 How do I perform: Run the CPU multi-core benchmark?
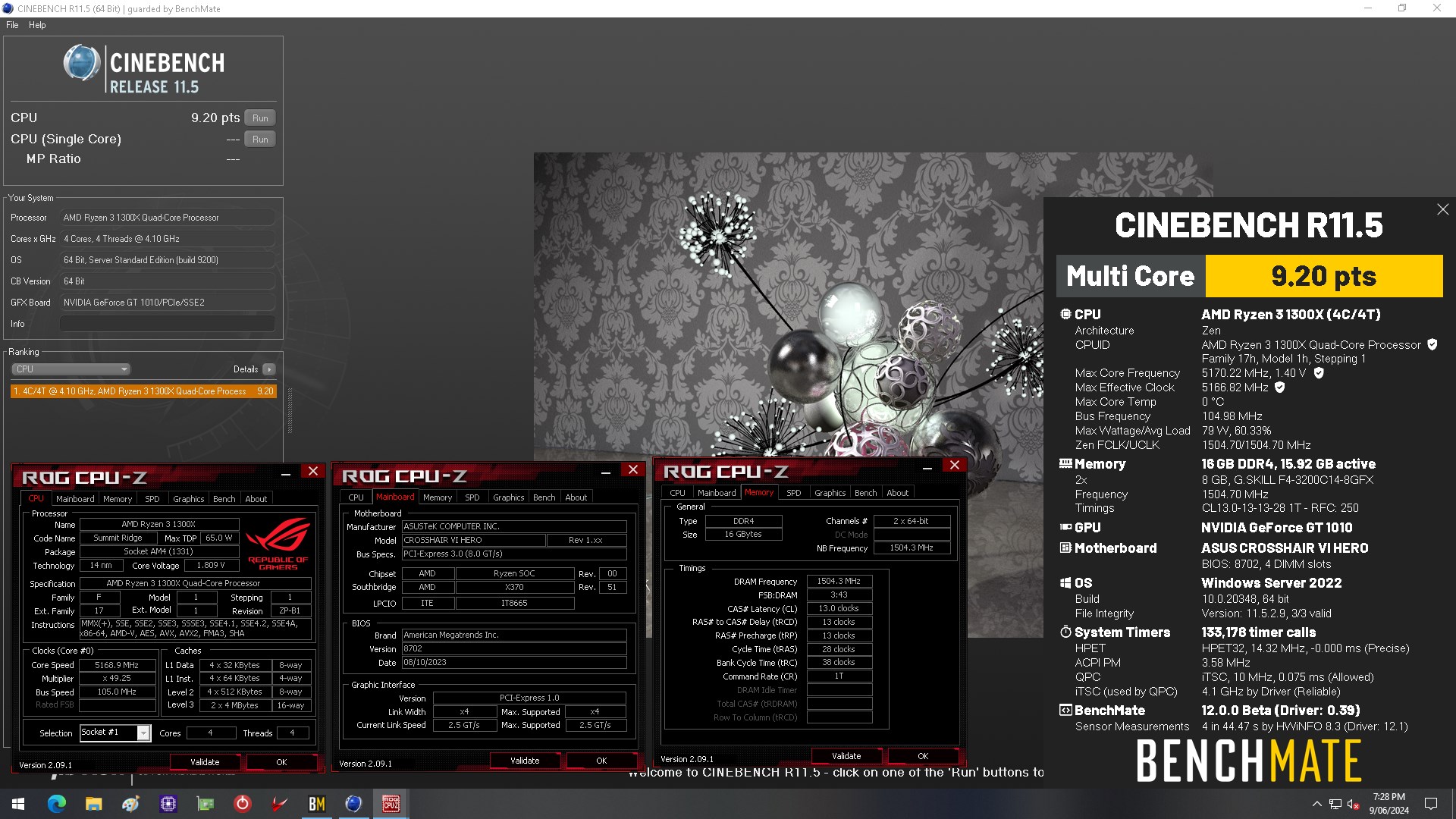[260, 118]
